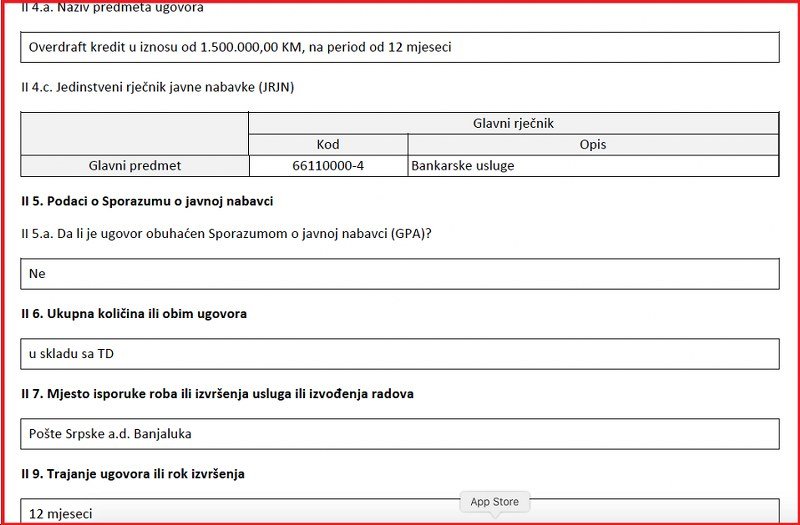Click the 'App Store' tooltip label

click(x=494, y=502)
